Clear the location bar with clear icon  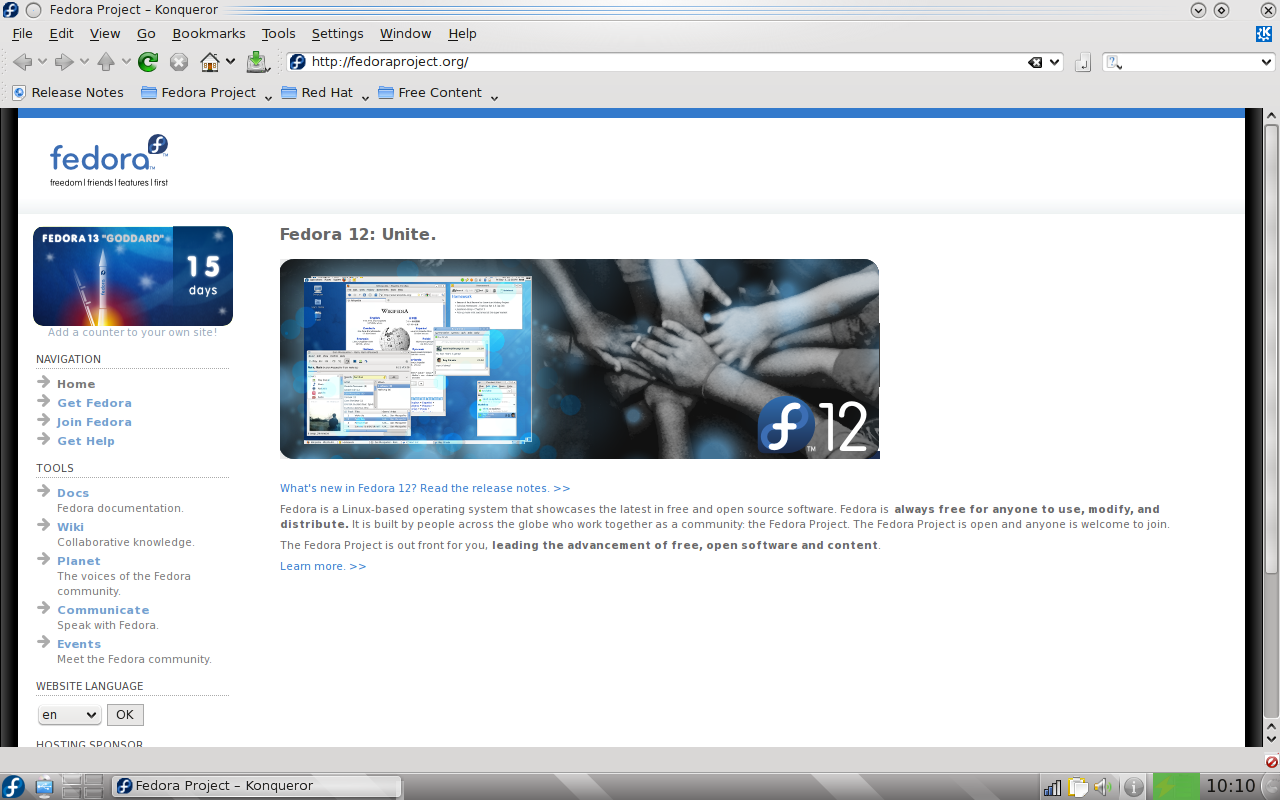[x=1035, y=62]
